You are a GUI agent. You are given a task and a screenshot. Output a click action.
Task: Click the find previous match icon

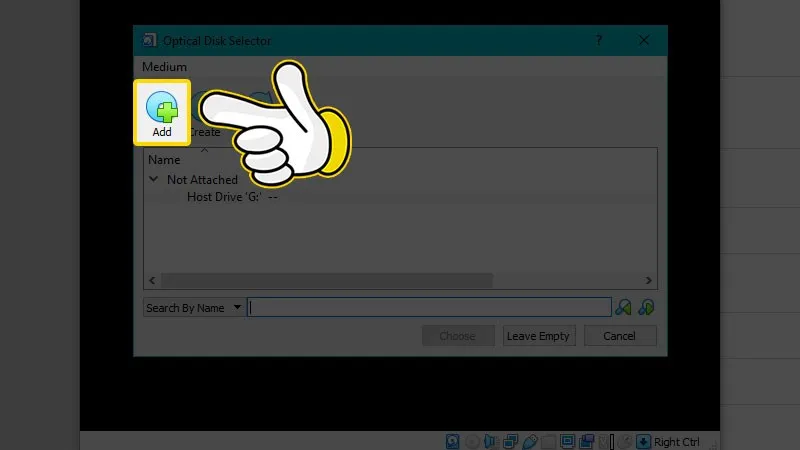624,308
